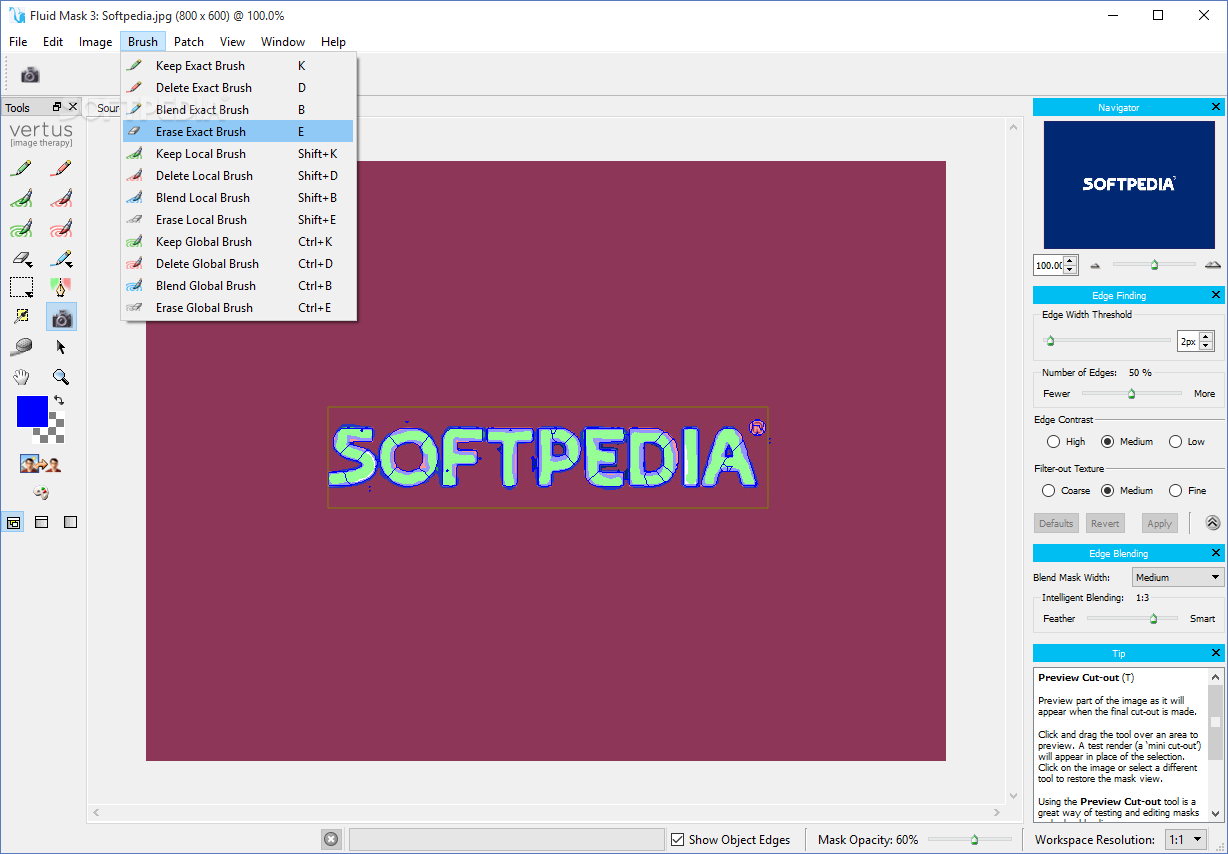The width and height of the screenshot is (1228, 854).
Task: Choose Erase Exact Brush from Brush menu
Action: tap(238, 131)
